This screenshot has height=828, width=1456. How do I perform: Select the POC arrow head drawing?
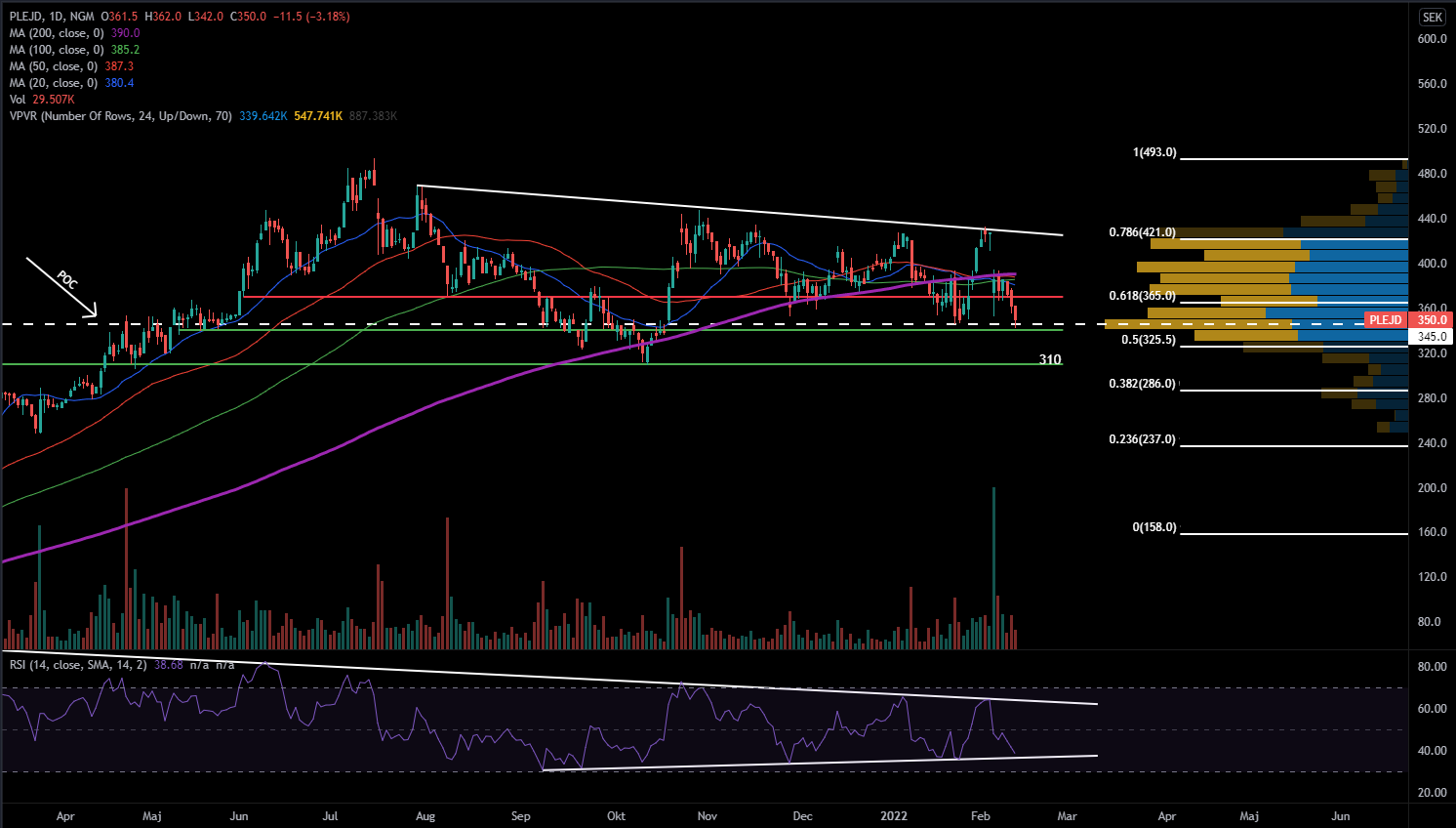pyautogui.click(x=93, y=312)
